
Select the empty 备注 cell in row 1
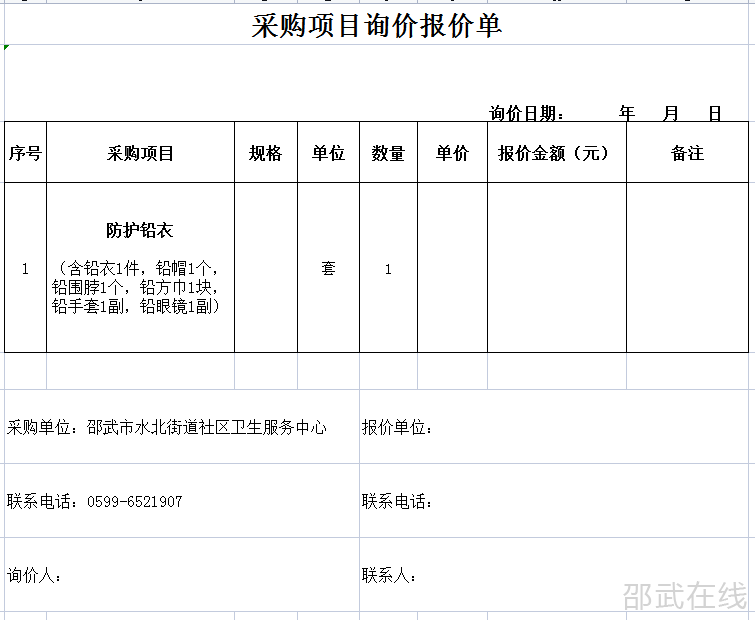pos(687,268)
